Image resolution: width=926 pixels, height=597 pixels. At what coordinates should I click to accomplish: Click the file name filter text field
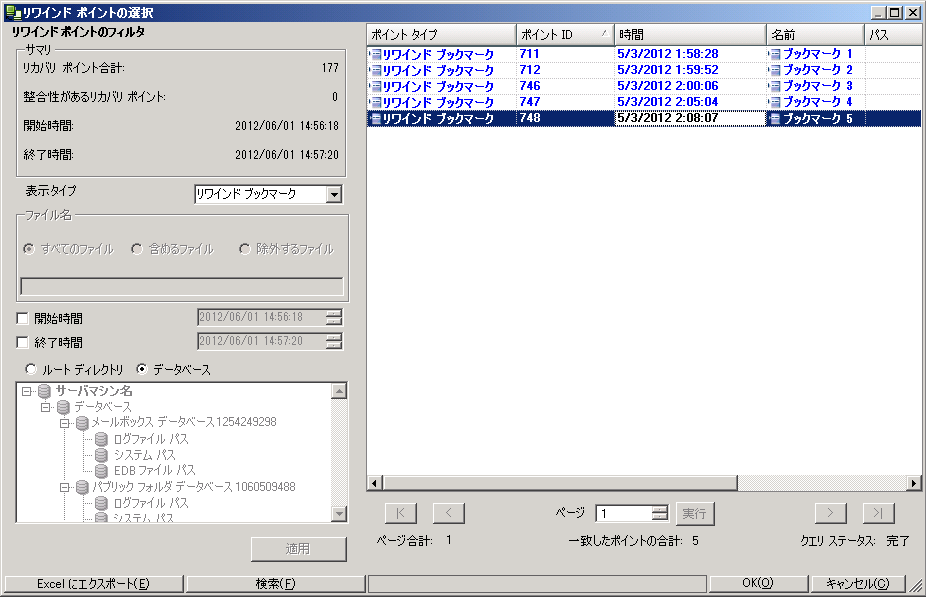coord(182,286)
